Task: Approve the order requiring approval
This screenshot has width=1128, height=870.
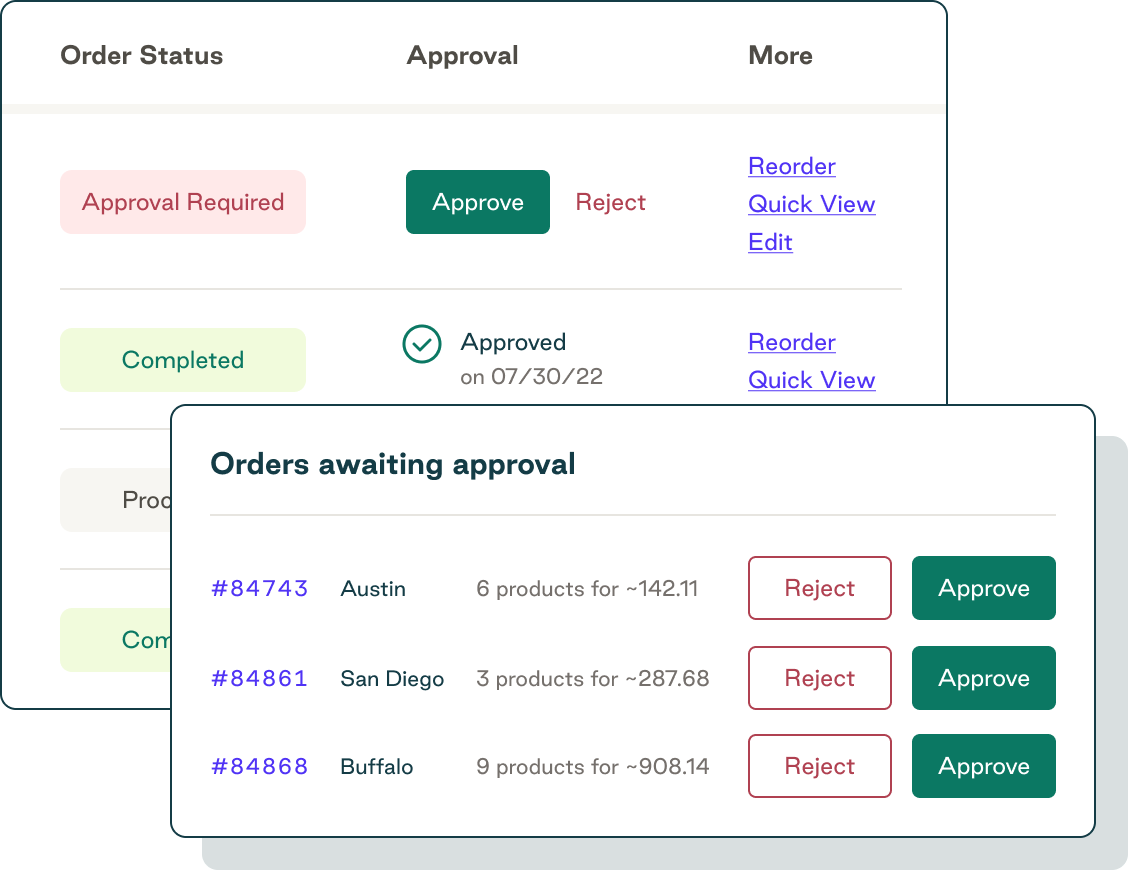Action: 477,202
